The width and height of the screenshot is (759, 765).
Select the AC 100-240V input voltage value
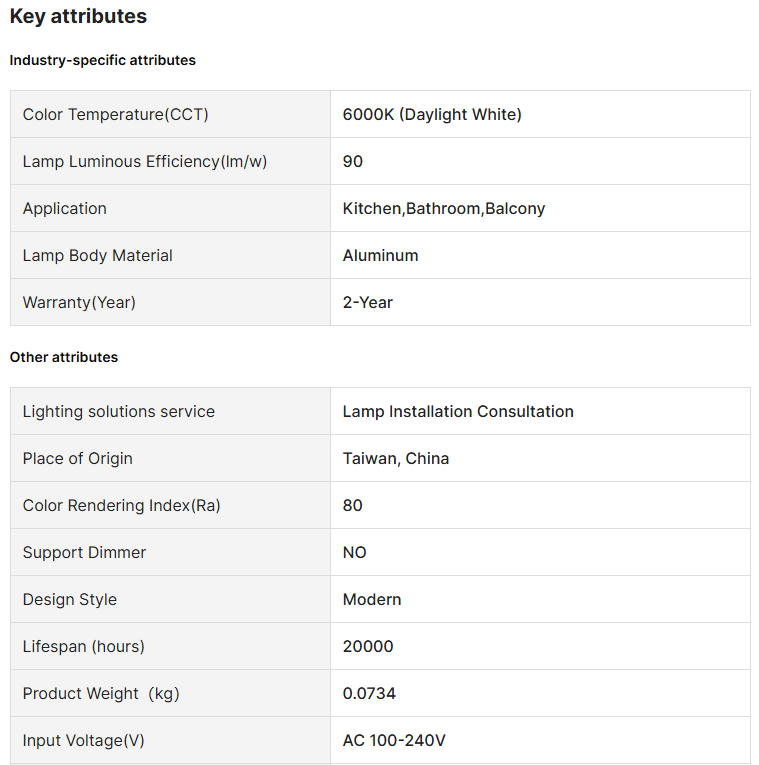[x=394, y=740]
